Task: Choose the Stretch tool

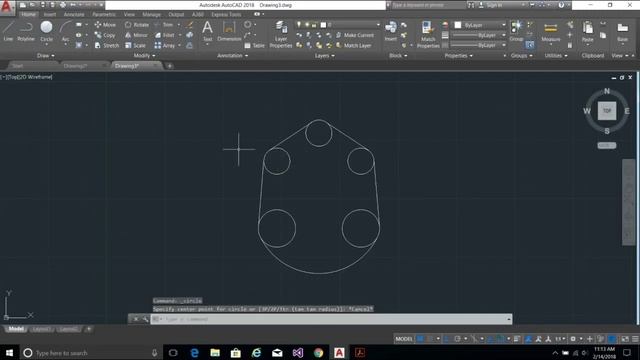Action: pyautogui.click(x=106, y=45)
